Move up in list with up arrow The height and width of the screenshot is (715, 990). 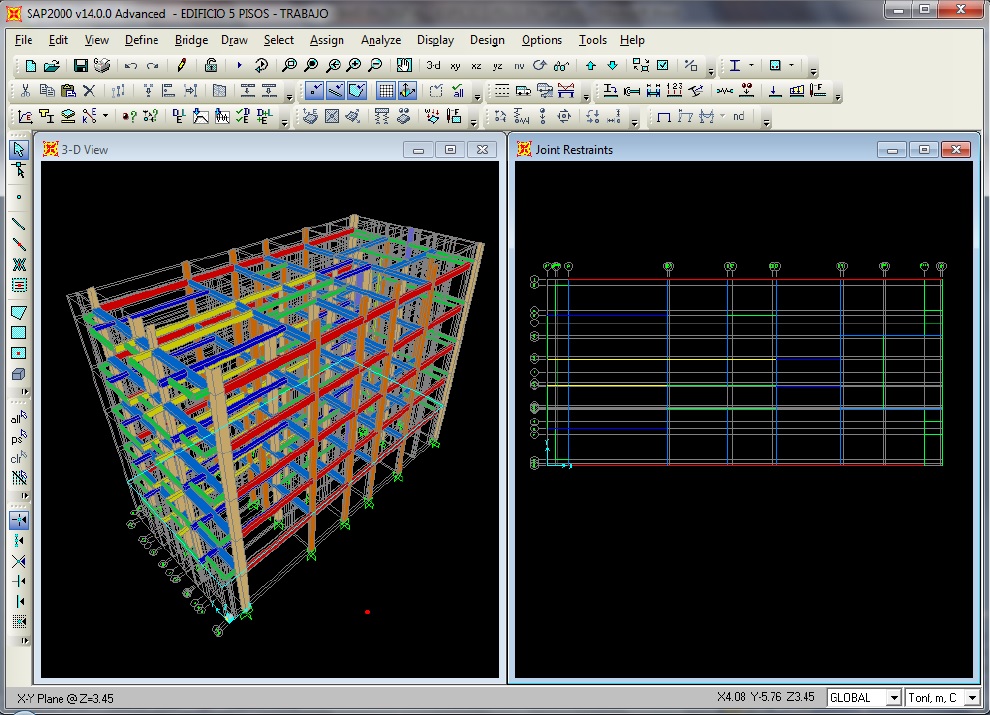pyautogui.click(x=590, y=65)
